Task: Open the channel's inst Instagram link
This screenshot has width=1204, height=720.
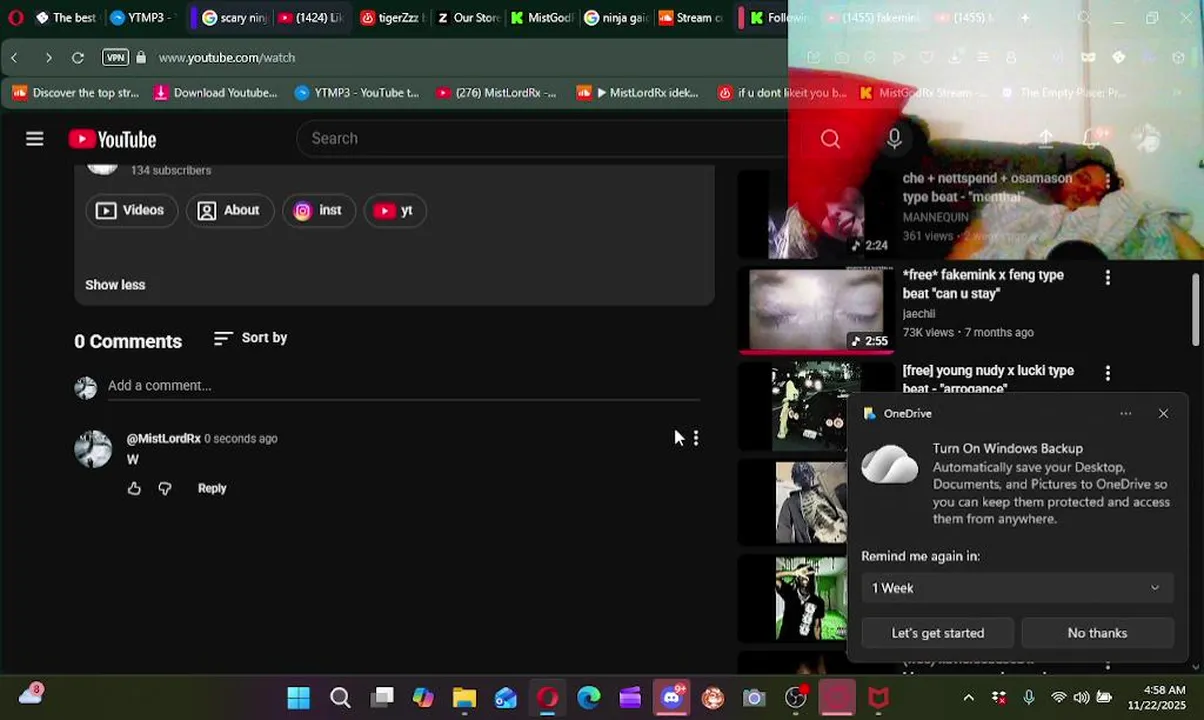Action: tap(319, 210)
